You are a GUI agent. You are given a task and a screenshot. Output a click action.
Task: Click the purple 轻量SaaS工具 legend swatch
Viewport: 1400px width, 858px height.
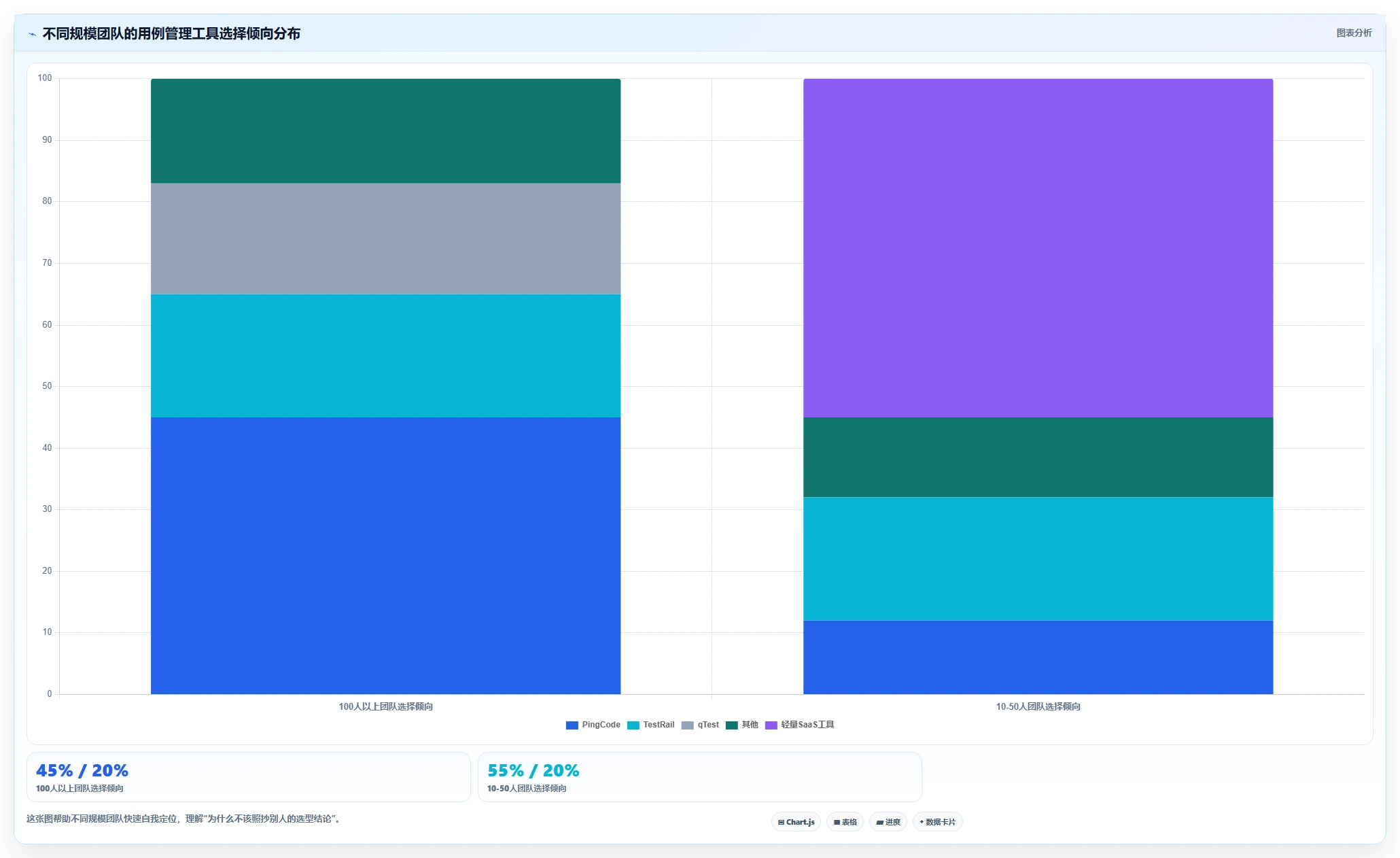tap(771, 725)
